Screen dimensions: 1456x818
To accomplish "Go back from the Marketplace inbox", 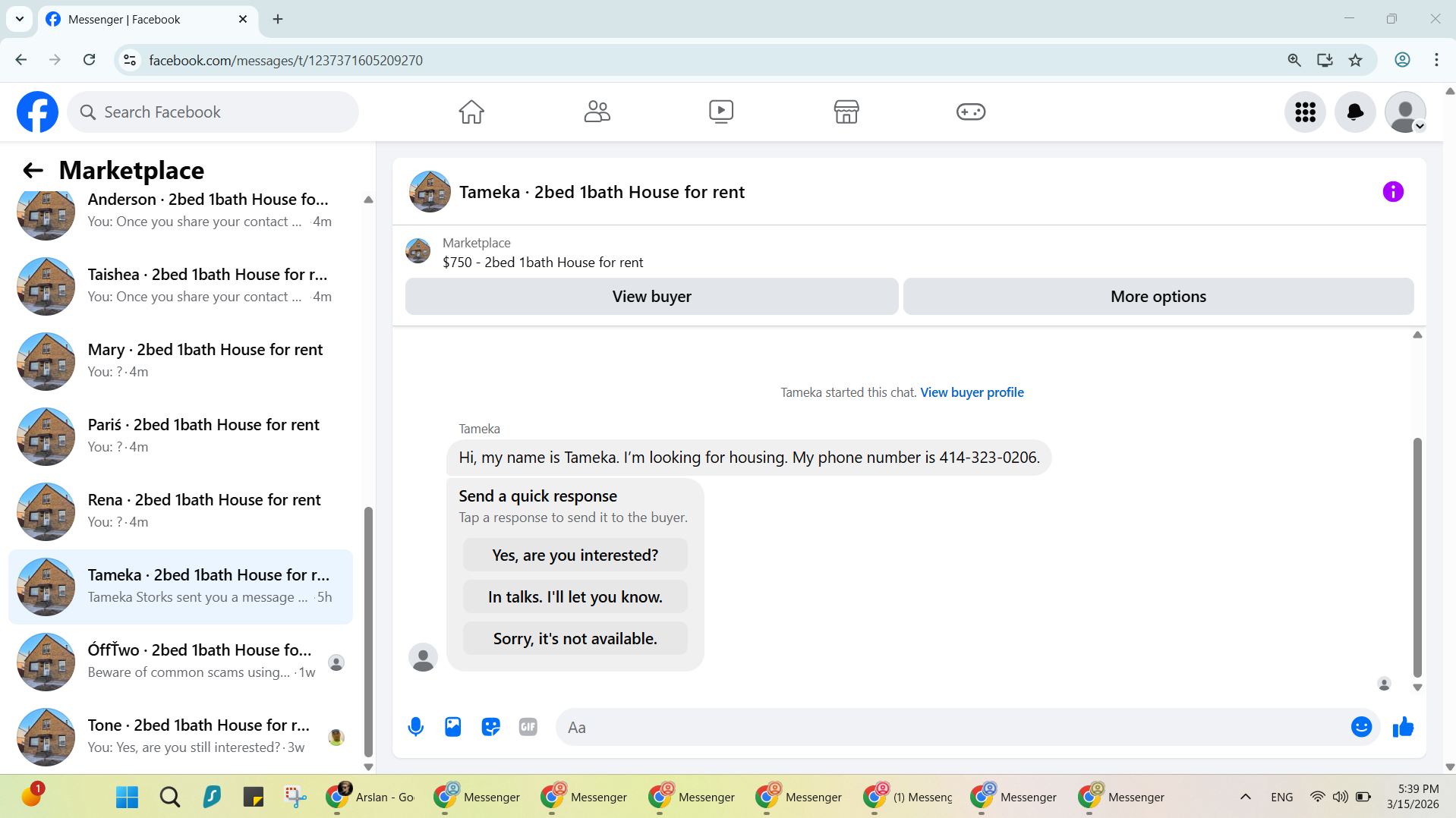I will 33,170.
